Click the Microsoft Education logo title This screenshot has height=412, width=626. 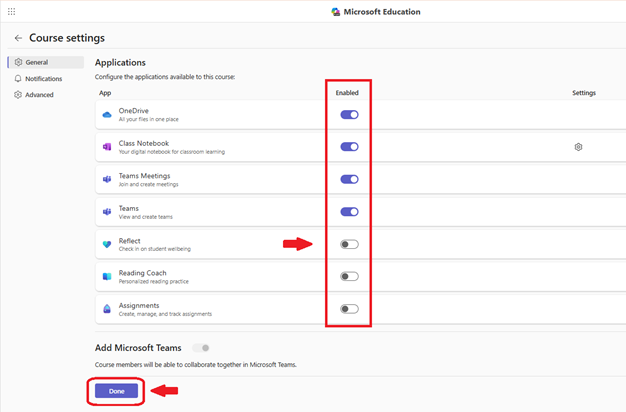point(376,12)
